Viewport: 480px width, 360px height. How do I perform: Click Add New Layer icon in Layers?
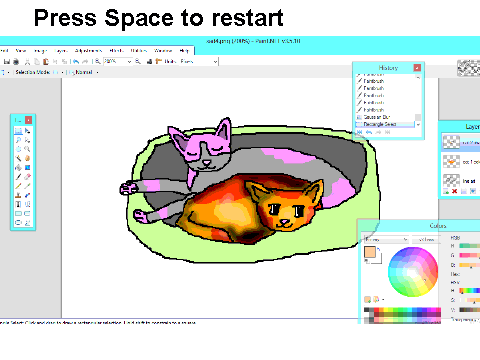(446, 191)
